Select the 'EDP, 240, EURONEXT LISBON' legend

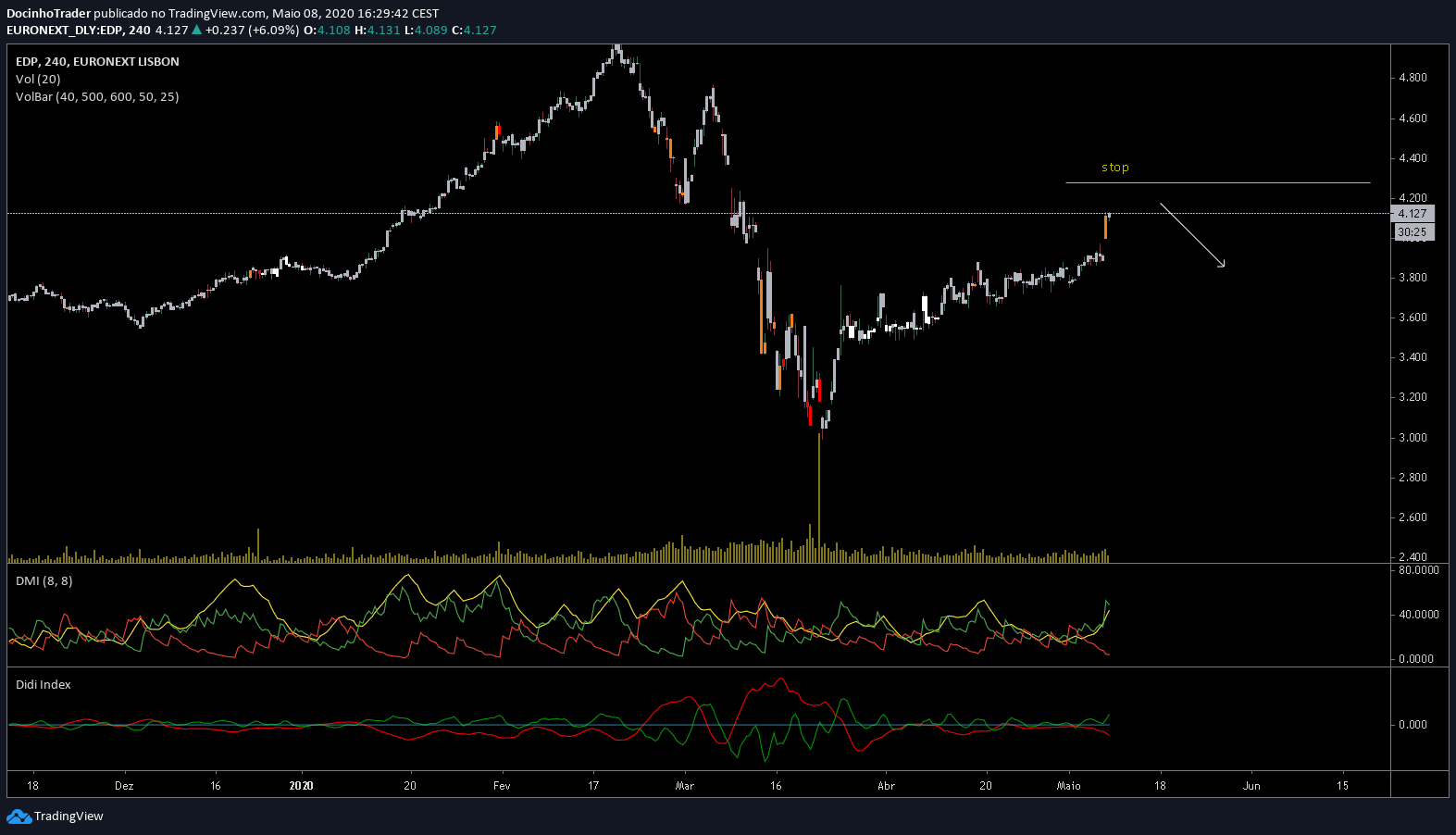[97, 61]
